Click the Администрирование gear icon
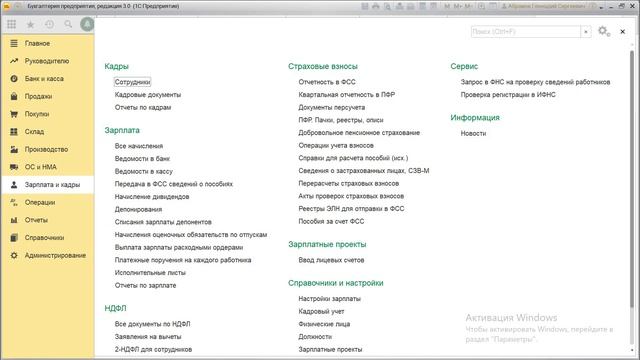This screenshot has width=640, height=360. tap(14, 255)
